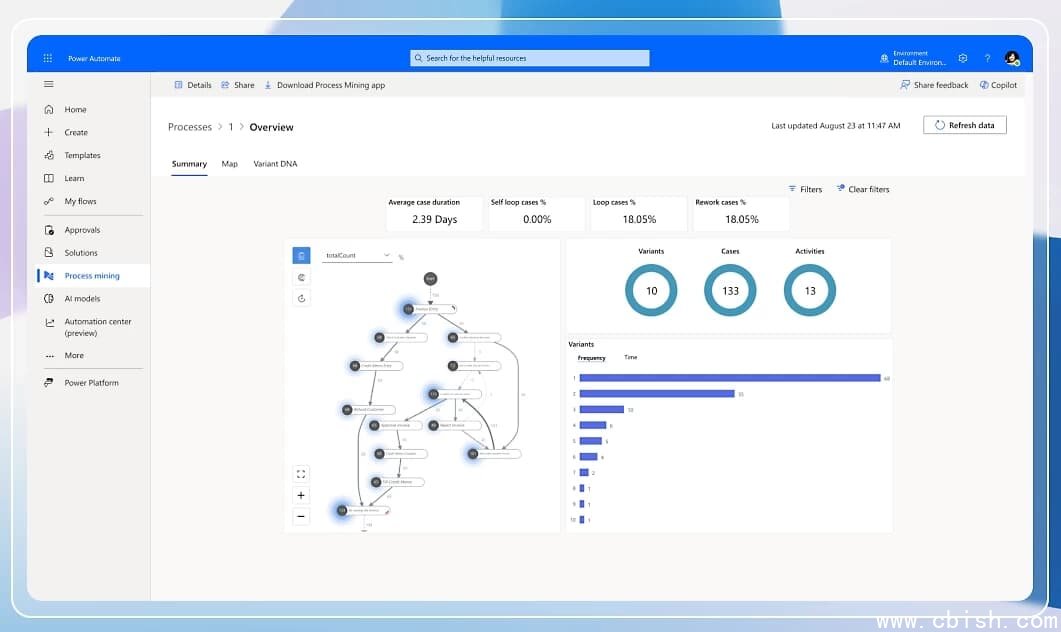Select the My flows sidebar item
Viewport: 1061px width, 632px height.
tap(78, 201)
